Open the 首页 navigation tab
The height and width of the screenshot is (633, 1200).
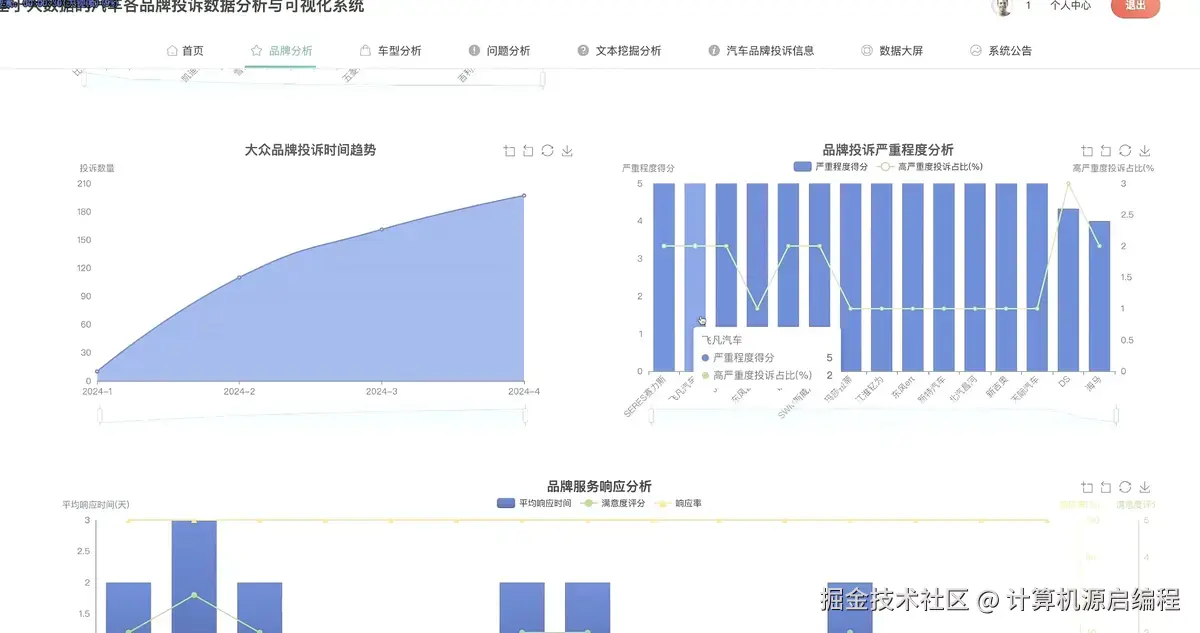point(185,50)
